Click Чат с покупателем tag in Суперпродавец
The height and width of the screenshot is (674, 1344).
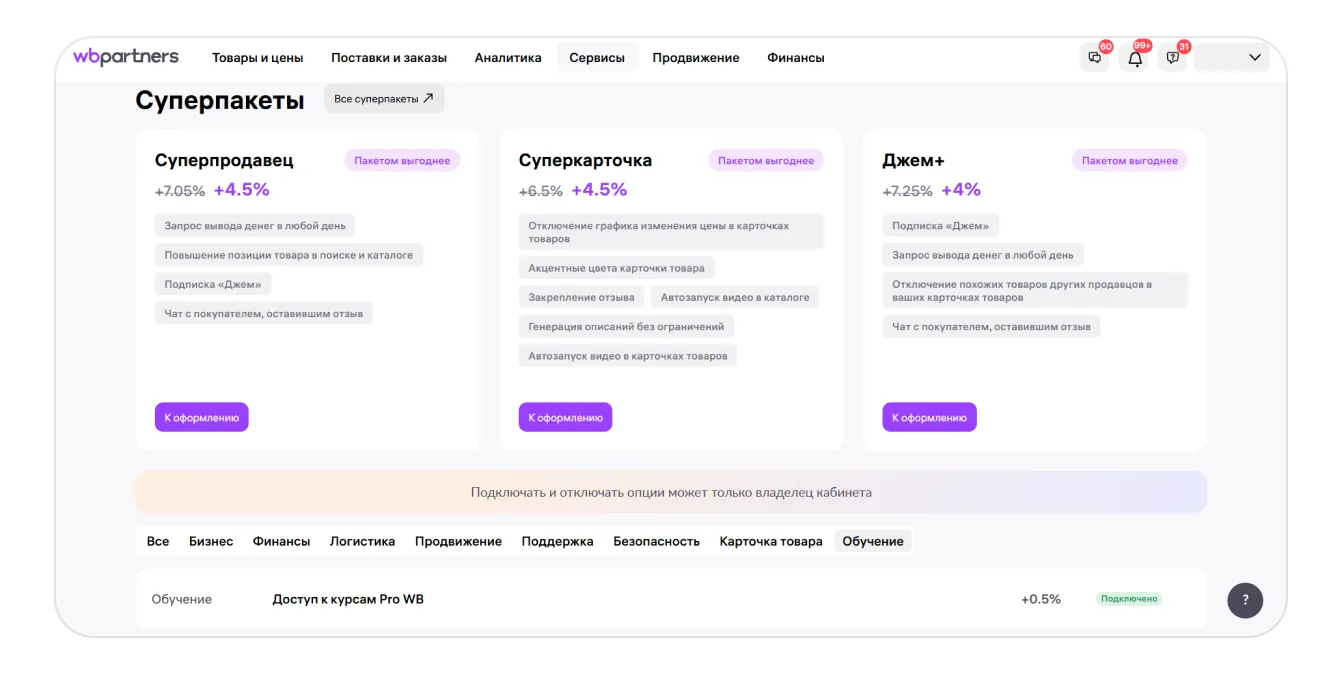coord(264,313)
